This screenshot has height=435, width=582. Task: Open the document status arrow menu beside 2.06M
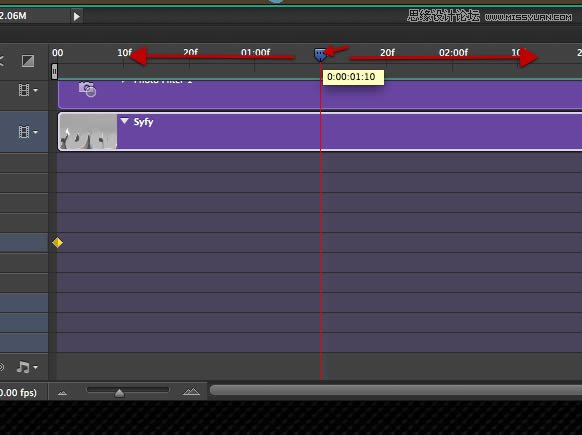(76, 16)
